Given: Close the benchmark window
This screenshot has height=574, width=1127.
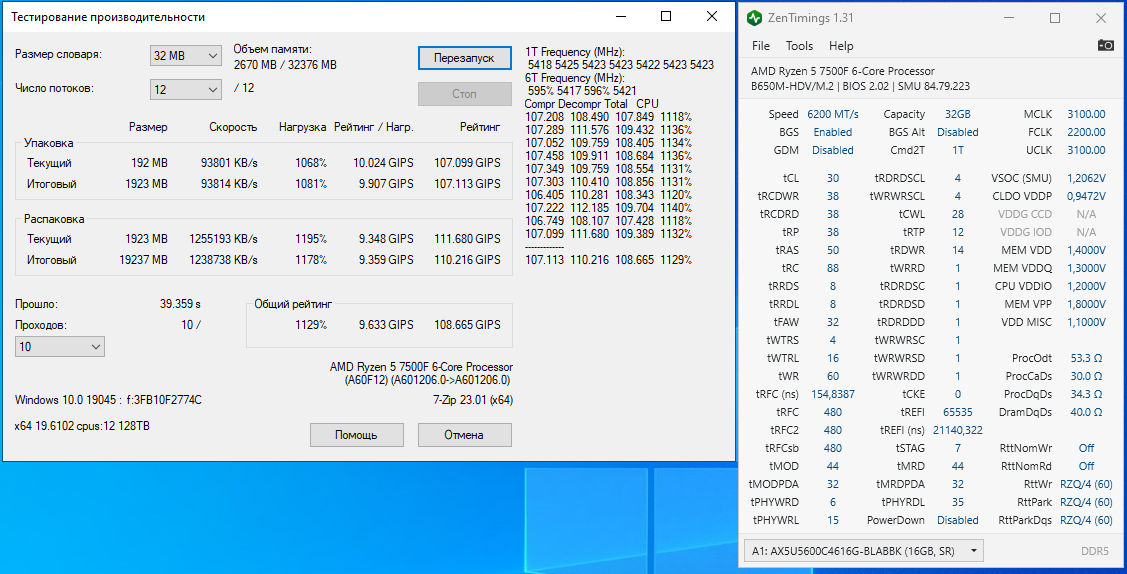Looking at the screenshot, I should click(712, 16).
